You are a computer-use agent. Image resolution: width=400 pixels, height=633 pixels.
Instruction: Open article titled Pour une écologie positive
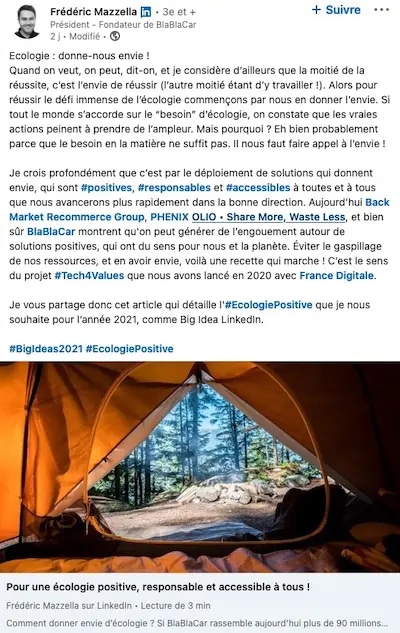pos(158,587)
